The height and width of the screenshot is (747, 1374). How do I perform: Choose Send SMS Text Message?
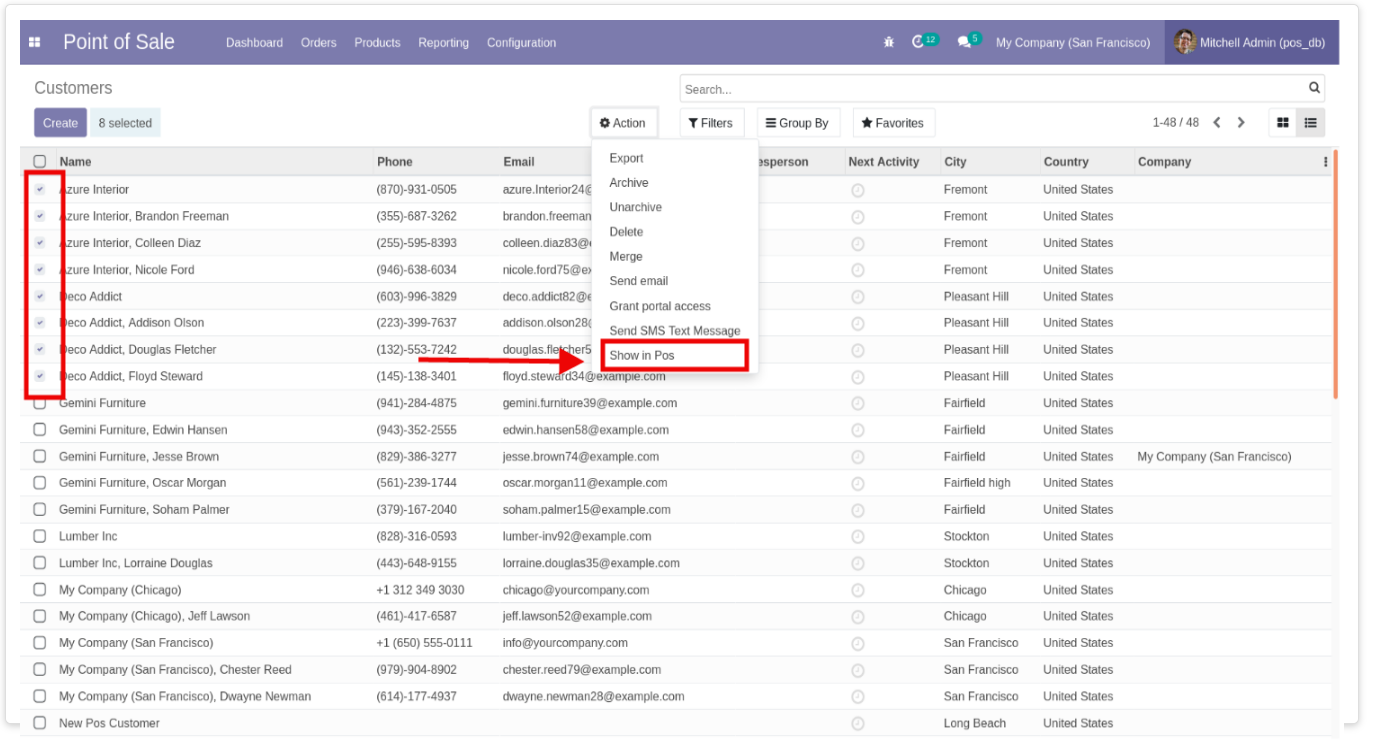[x=675, y=331]
